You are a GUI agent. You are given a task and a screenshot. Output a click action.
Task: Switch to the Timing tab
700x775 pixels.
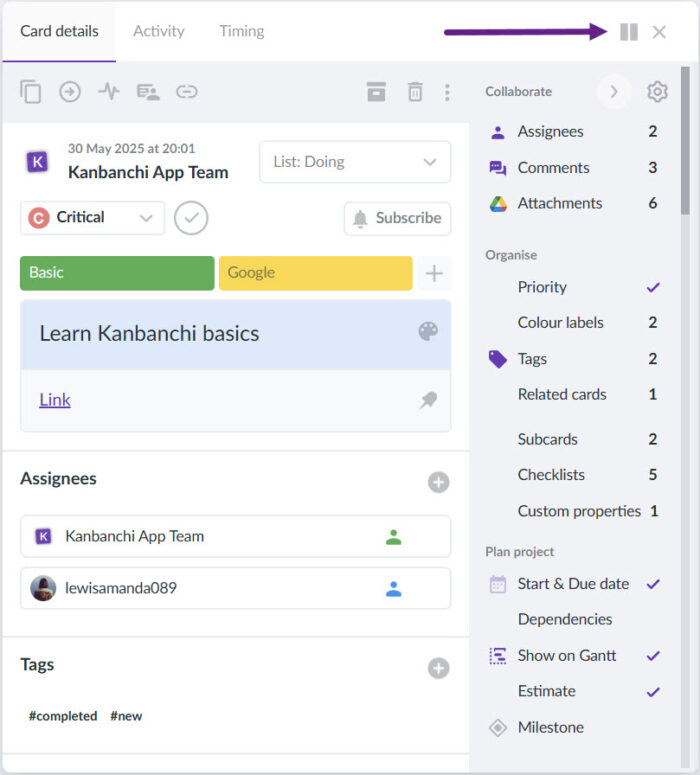point(242,31)
